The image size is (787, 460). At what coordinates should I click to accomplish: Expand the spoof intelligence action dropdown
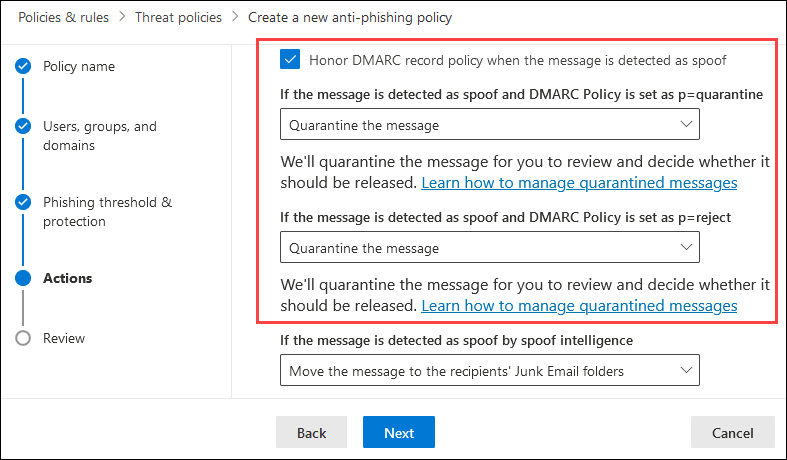click(x=489, y=371)
